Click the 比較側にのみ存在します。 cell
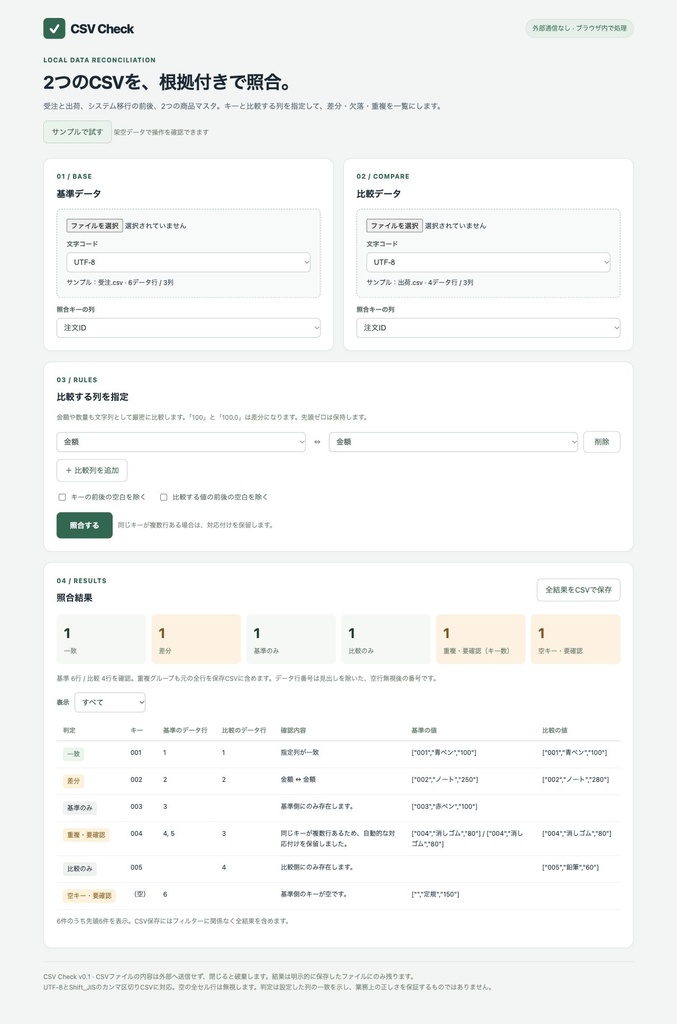This screenshot has height=1024, width=677. [317, 867]
